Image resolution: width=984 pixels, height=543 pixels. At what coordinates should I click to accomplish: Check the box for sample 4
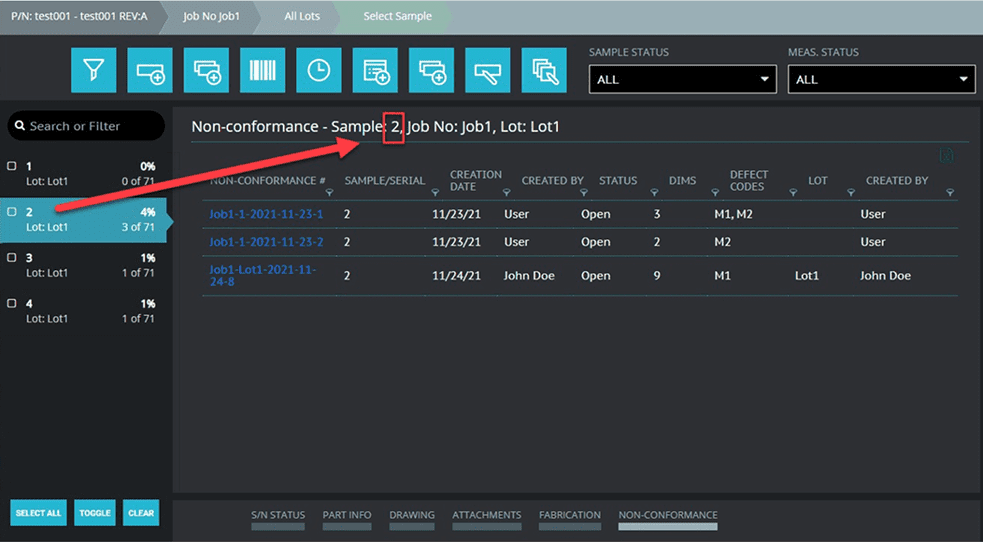point(11,303)
